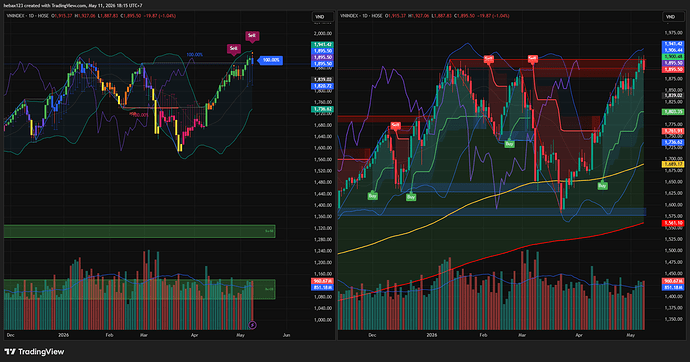
Task: Click the purple 1,895.50 price label on the left chart
Action: point(323,58)
